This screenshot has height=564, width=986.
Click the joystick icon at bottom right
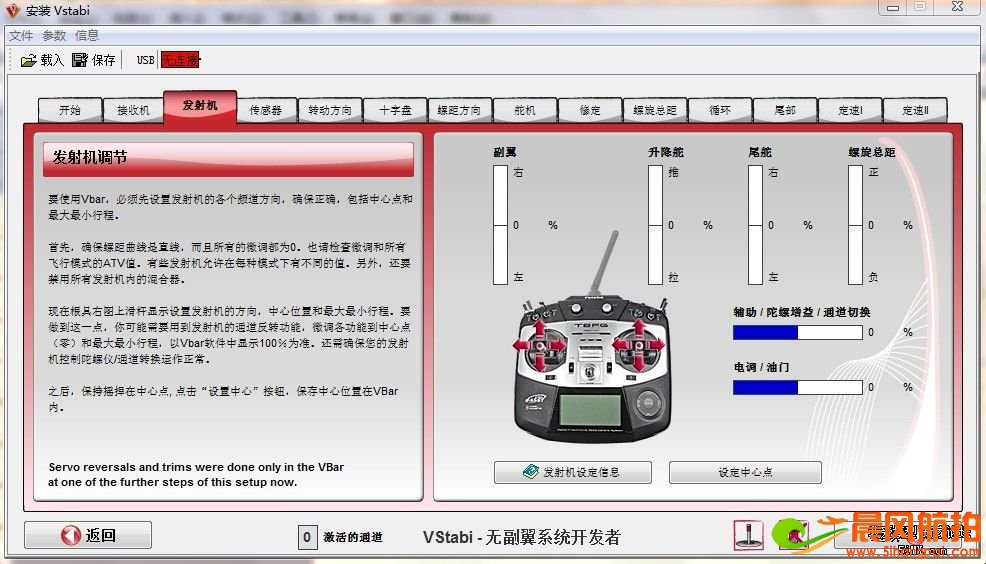[x=748, y=535]
